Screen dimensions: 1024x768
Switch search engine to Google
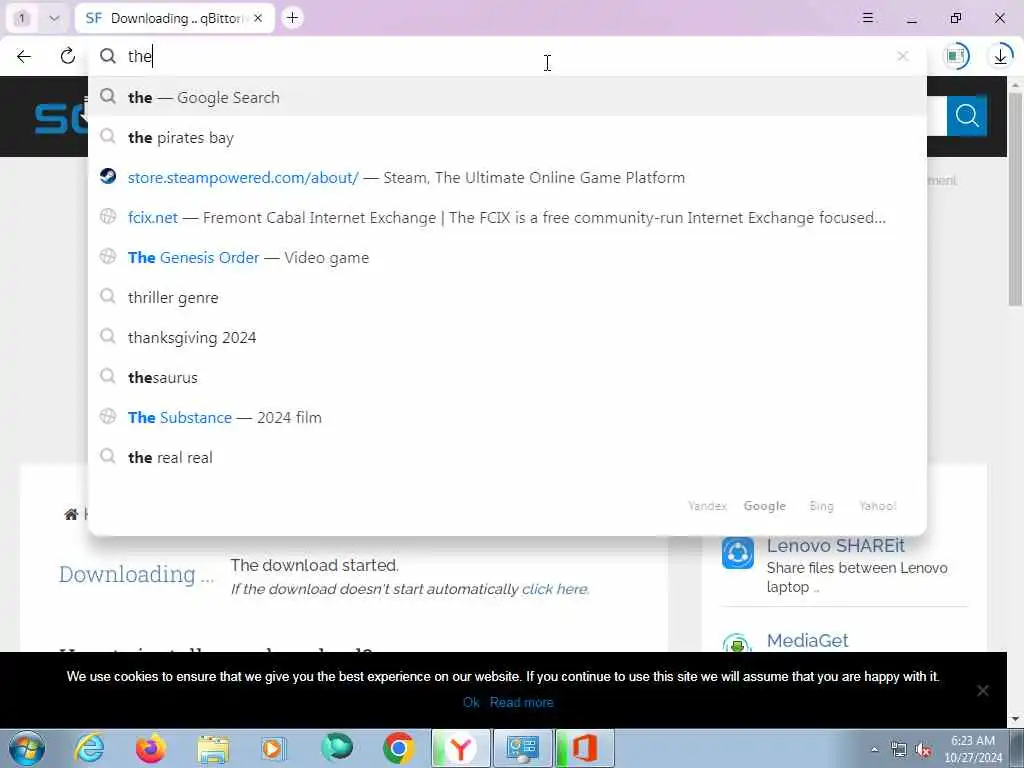tap(765, 506)
